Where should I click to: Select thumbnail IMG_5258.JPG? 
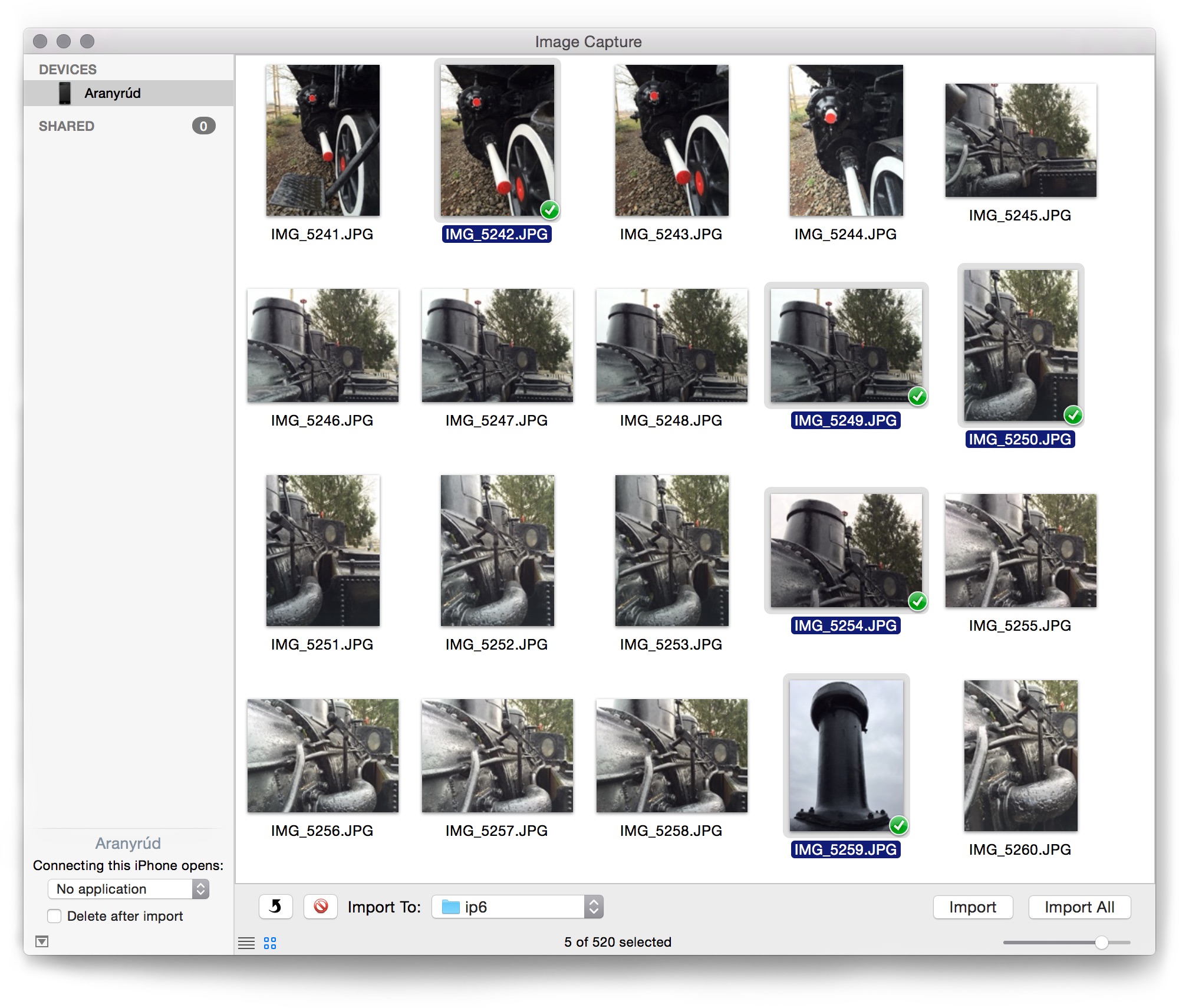[672, 756]
